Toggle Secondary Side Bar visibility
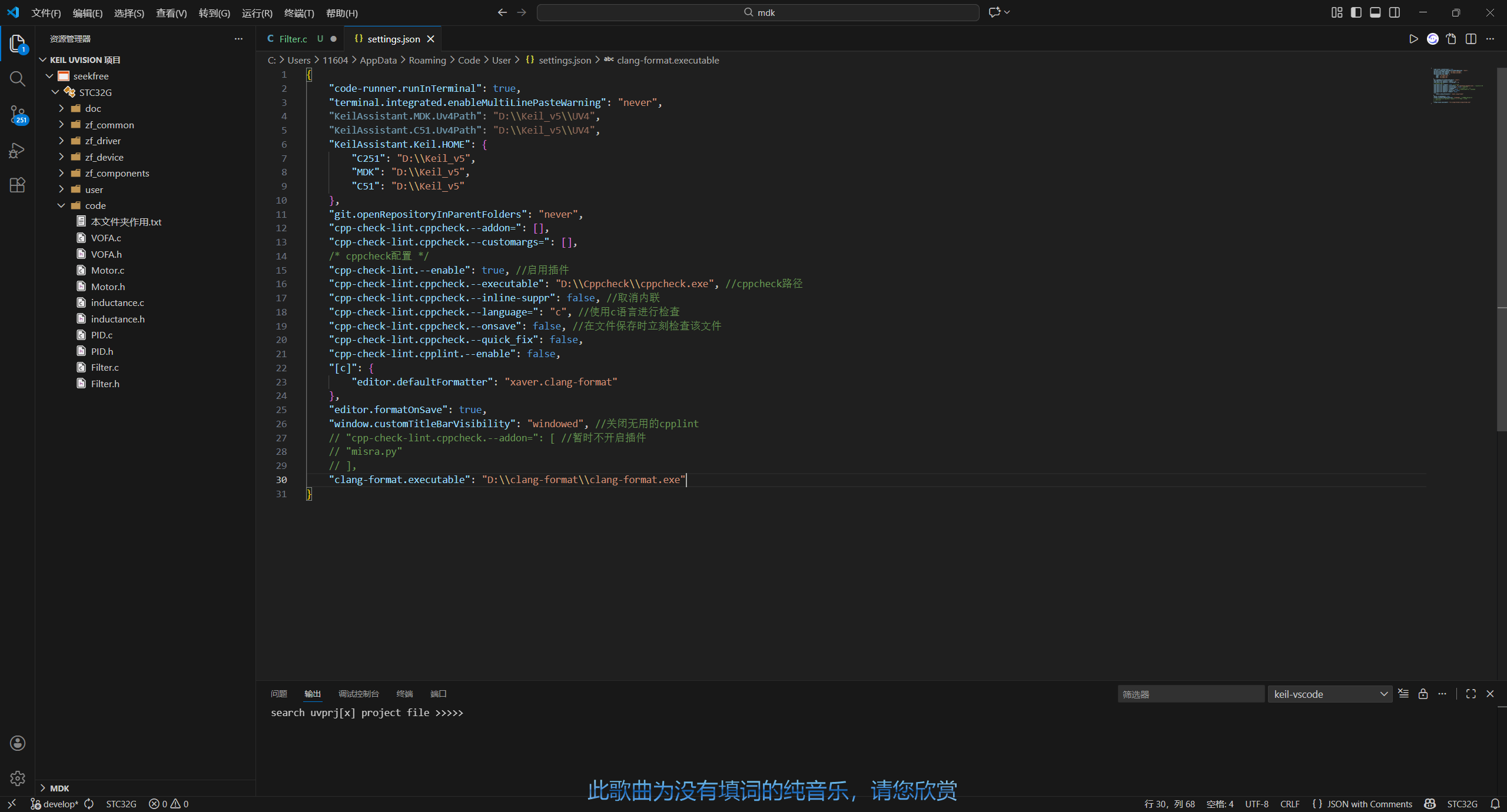 pyautogui.click(x=1395, y=12)
